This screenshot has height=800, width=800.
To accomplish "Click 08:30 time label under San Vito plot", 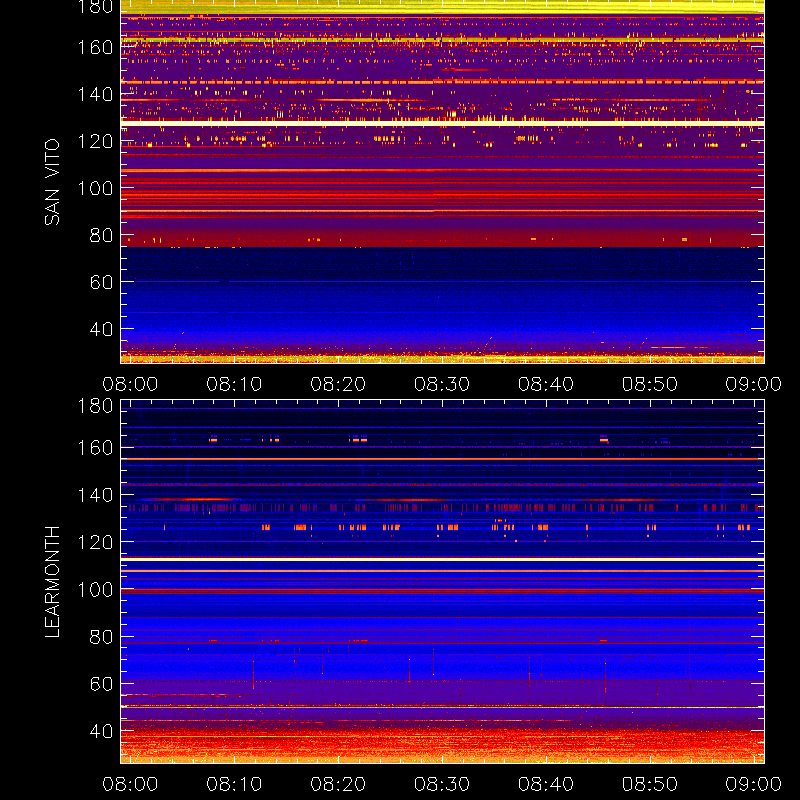I will pos(442,384).
